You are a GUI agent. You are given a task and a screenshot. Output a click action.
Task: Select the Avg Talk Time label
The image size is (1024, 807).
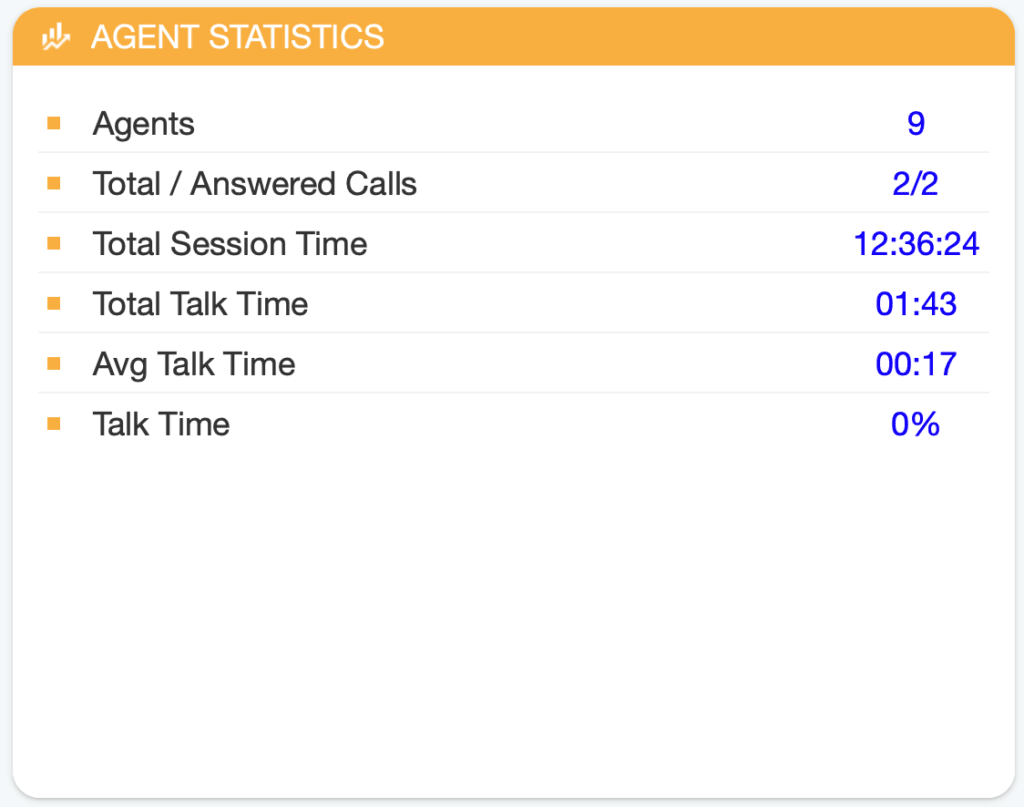pyautogui.click(x=194, y=364)
